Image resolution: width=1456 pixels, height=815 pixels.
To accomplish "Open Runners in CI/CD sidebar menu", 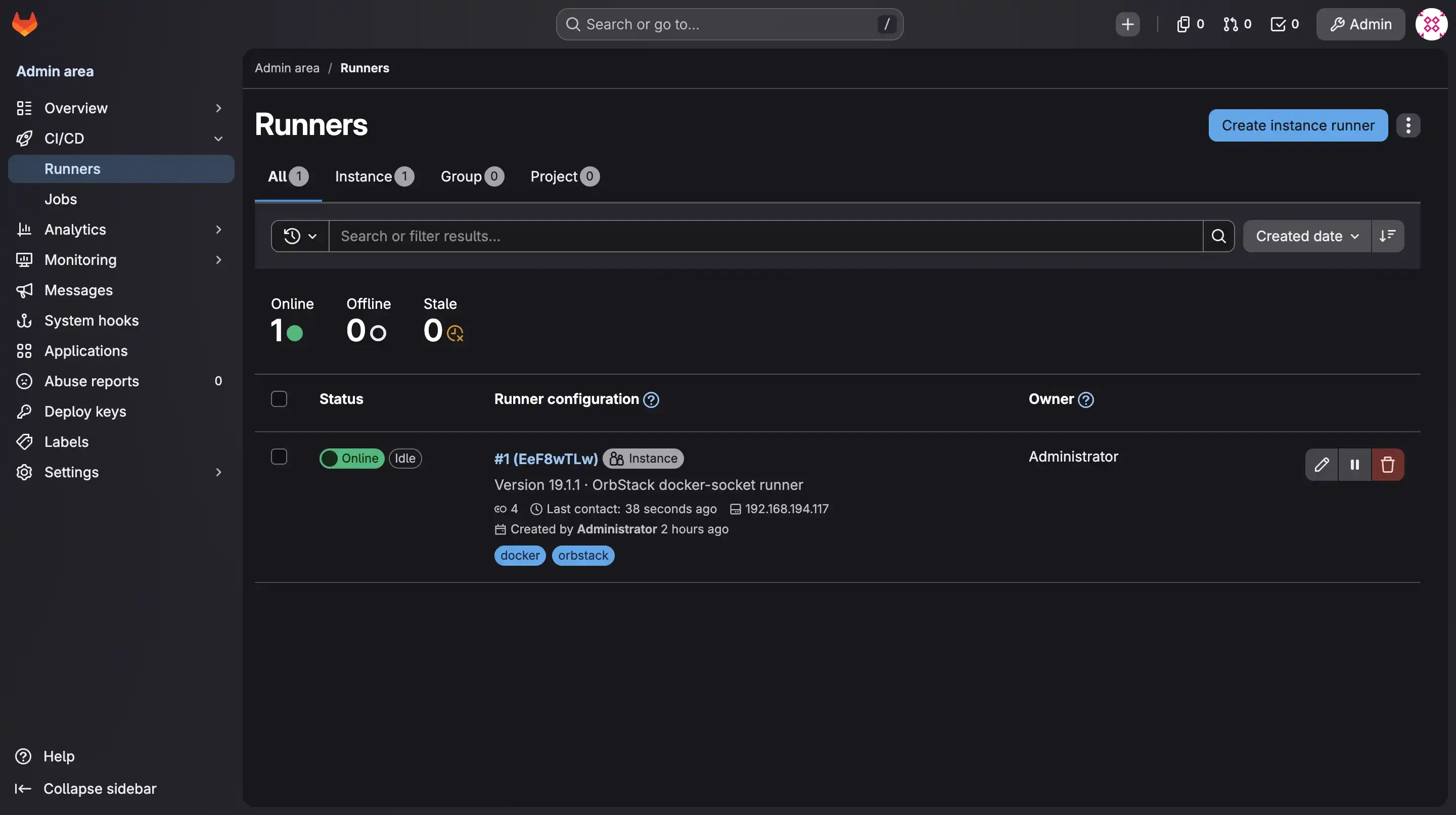I will [121, 169].
